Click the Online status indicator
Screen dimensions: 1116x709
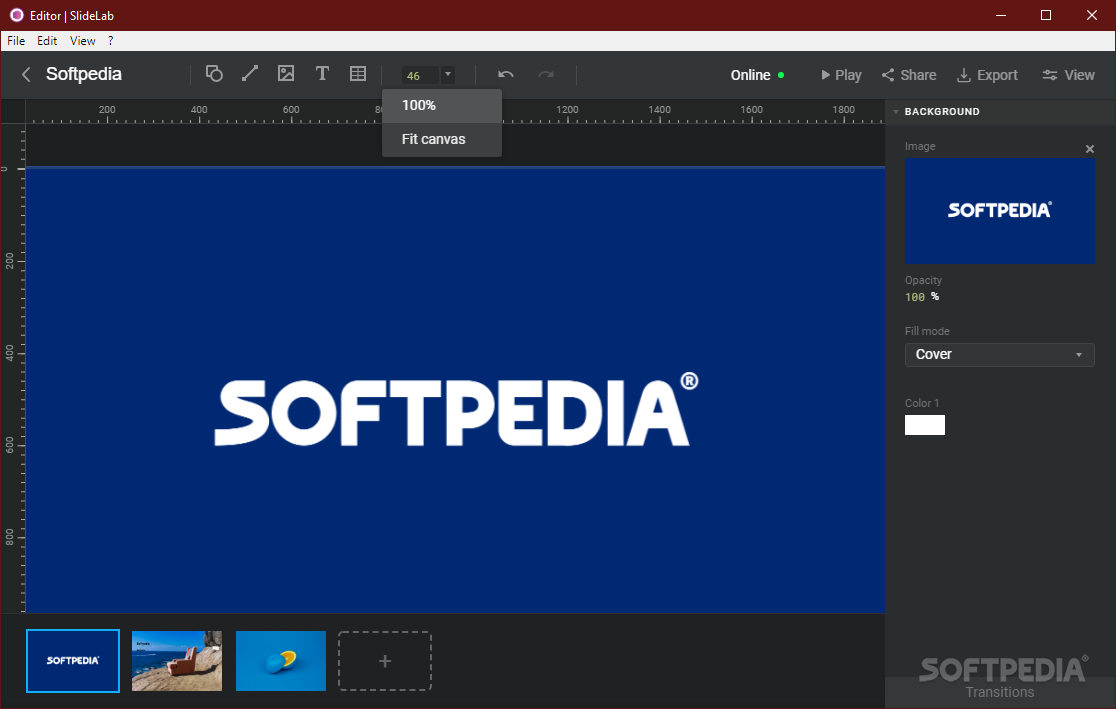[x=757, y=75]
